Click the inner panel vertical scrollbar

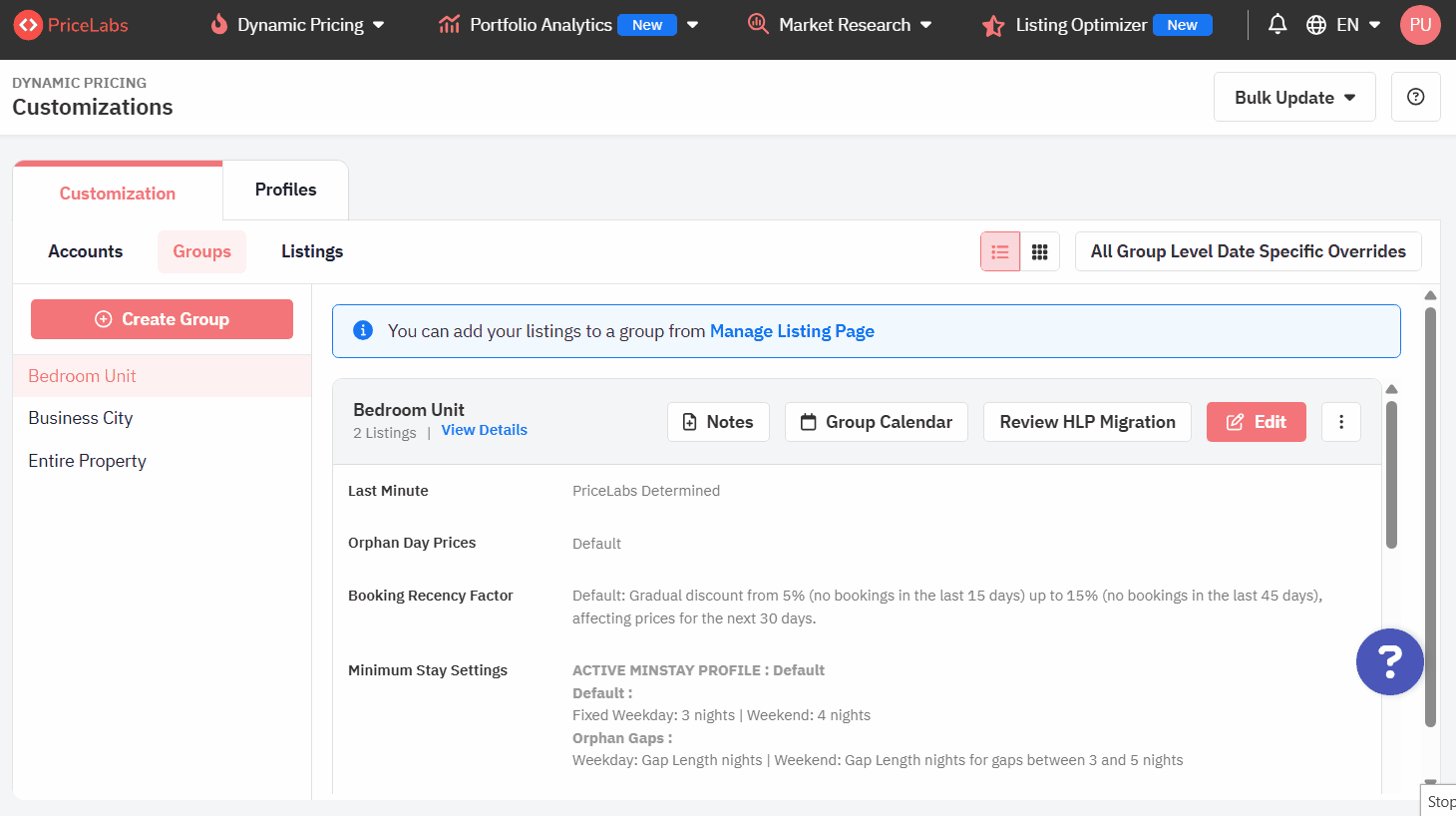[x=1391, y=474]
